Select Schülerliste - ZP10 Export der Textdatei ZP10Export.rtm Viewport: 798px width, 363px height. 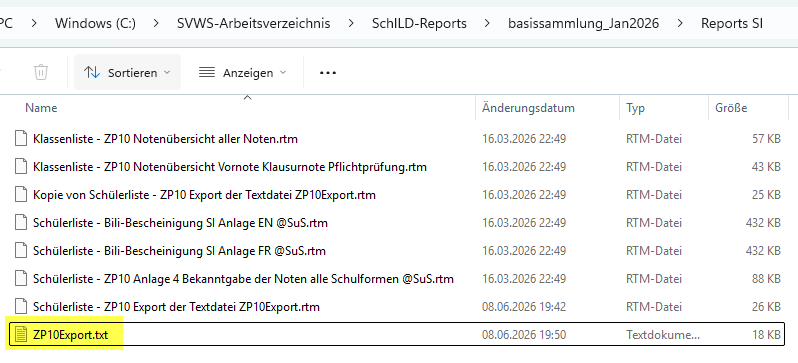click(176, 307)
